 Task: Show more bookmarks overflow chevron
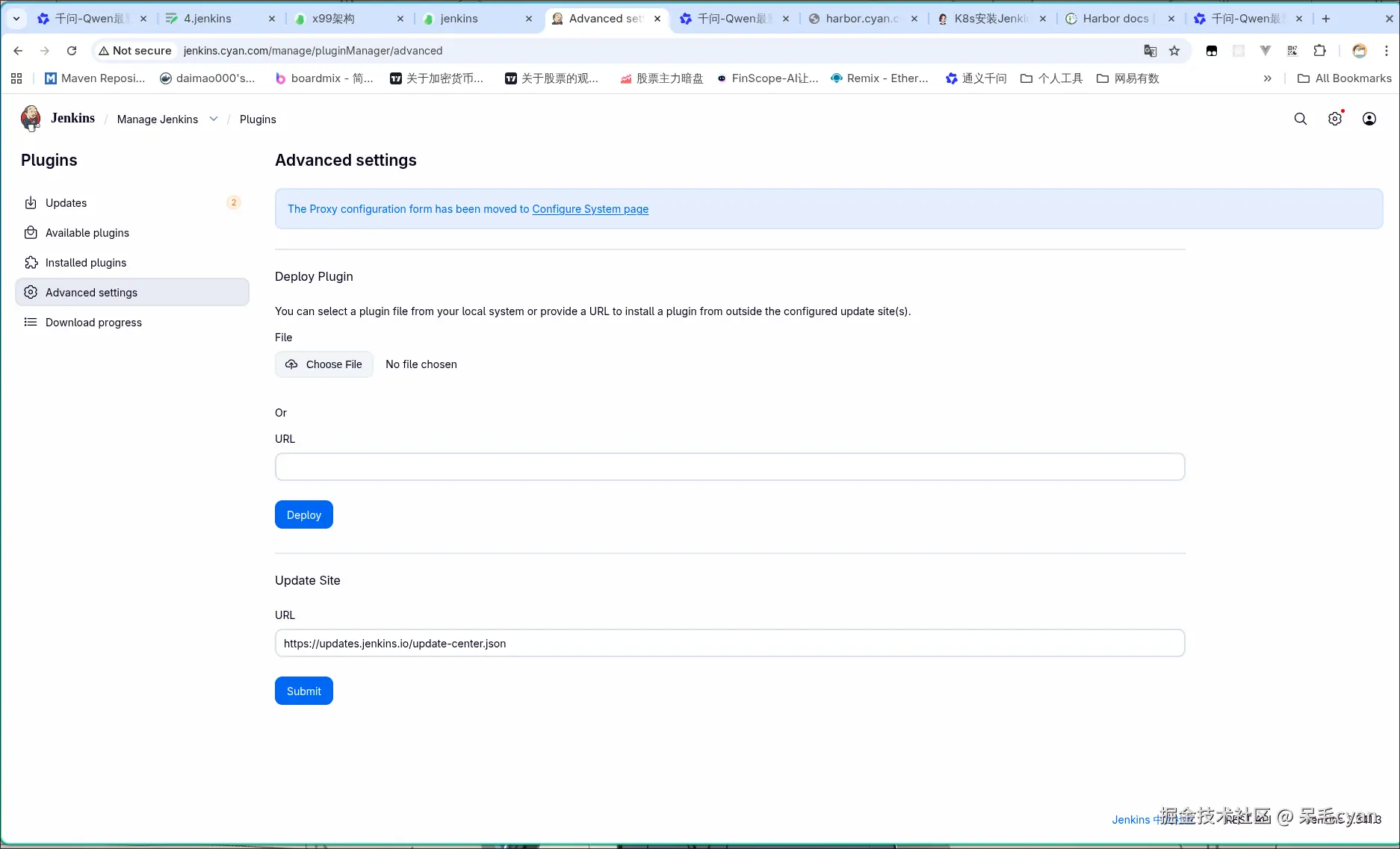(1268, 78)
